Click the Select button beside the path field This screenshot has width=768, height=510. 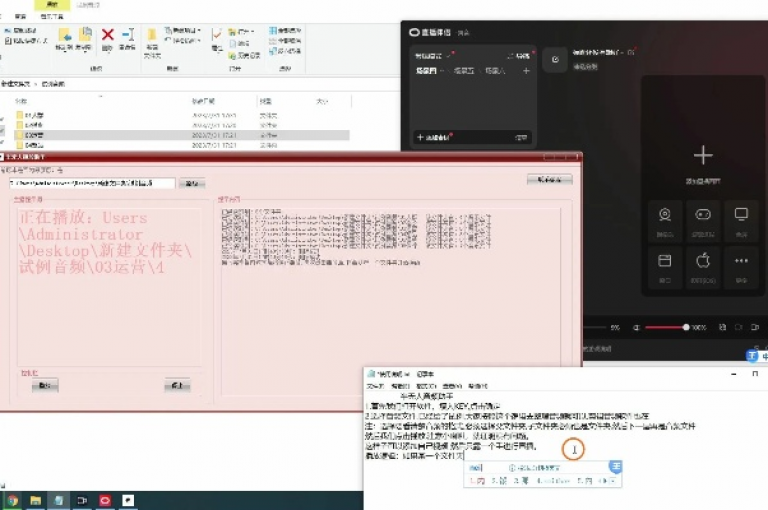(192, 184)
